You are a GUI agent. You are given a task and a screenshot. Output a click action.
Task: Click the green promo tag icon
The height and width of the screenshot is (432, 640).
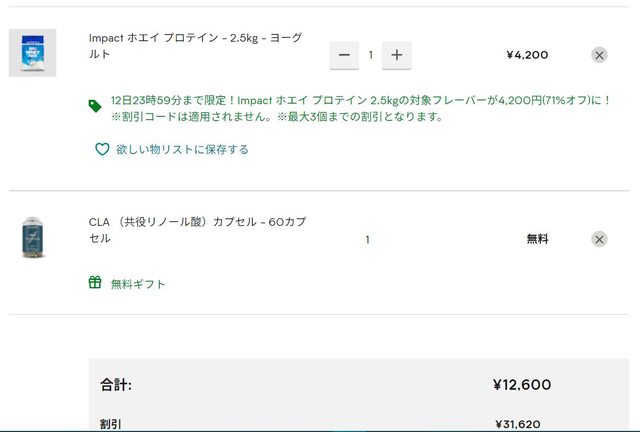95,104
